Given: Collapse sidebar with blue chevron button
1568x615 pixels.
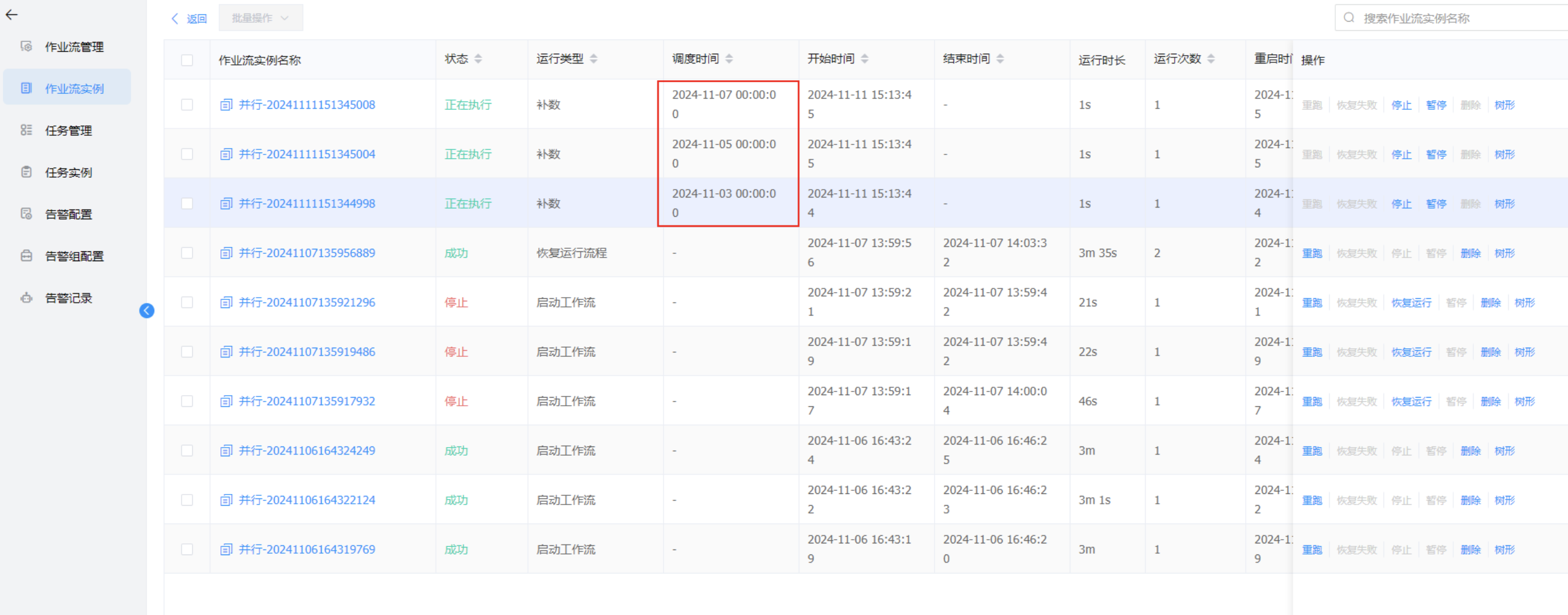Looking at the screenshot, I should [x=147, y=311].
